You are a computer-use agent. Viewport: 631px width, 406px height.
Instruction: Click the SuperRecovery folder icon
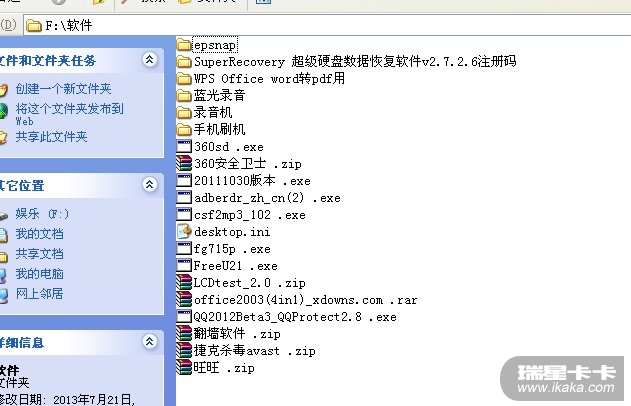pyautogui.click(x=184, y=62)
